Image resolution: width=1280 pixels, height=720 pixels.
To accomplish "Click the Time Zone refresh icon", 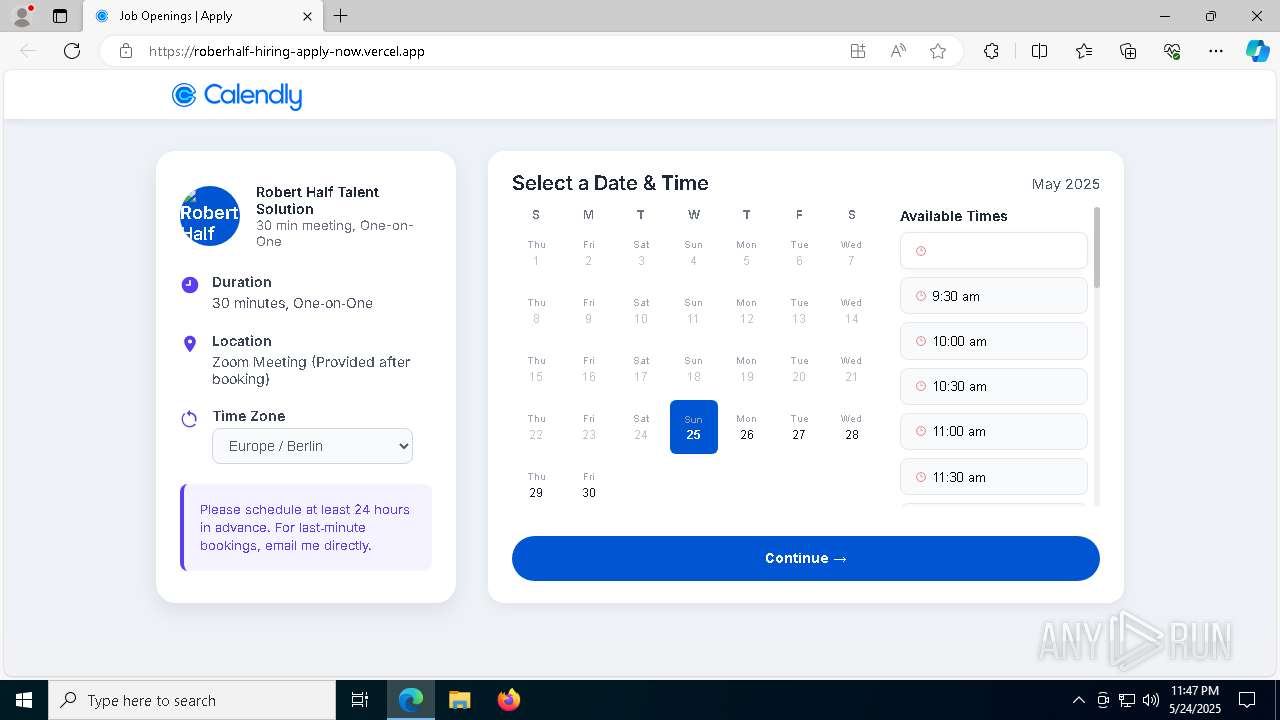I will pyautogui.click(x=189, y=419).
